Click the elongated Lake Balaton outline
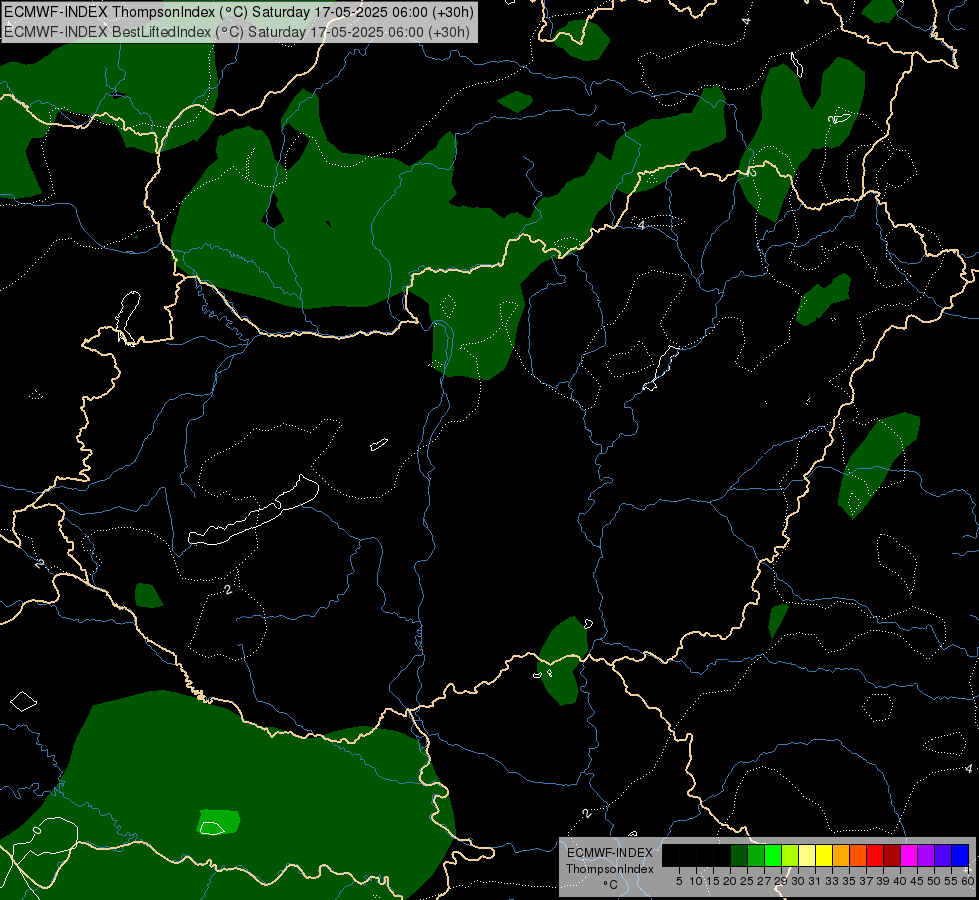 [253, 512]
